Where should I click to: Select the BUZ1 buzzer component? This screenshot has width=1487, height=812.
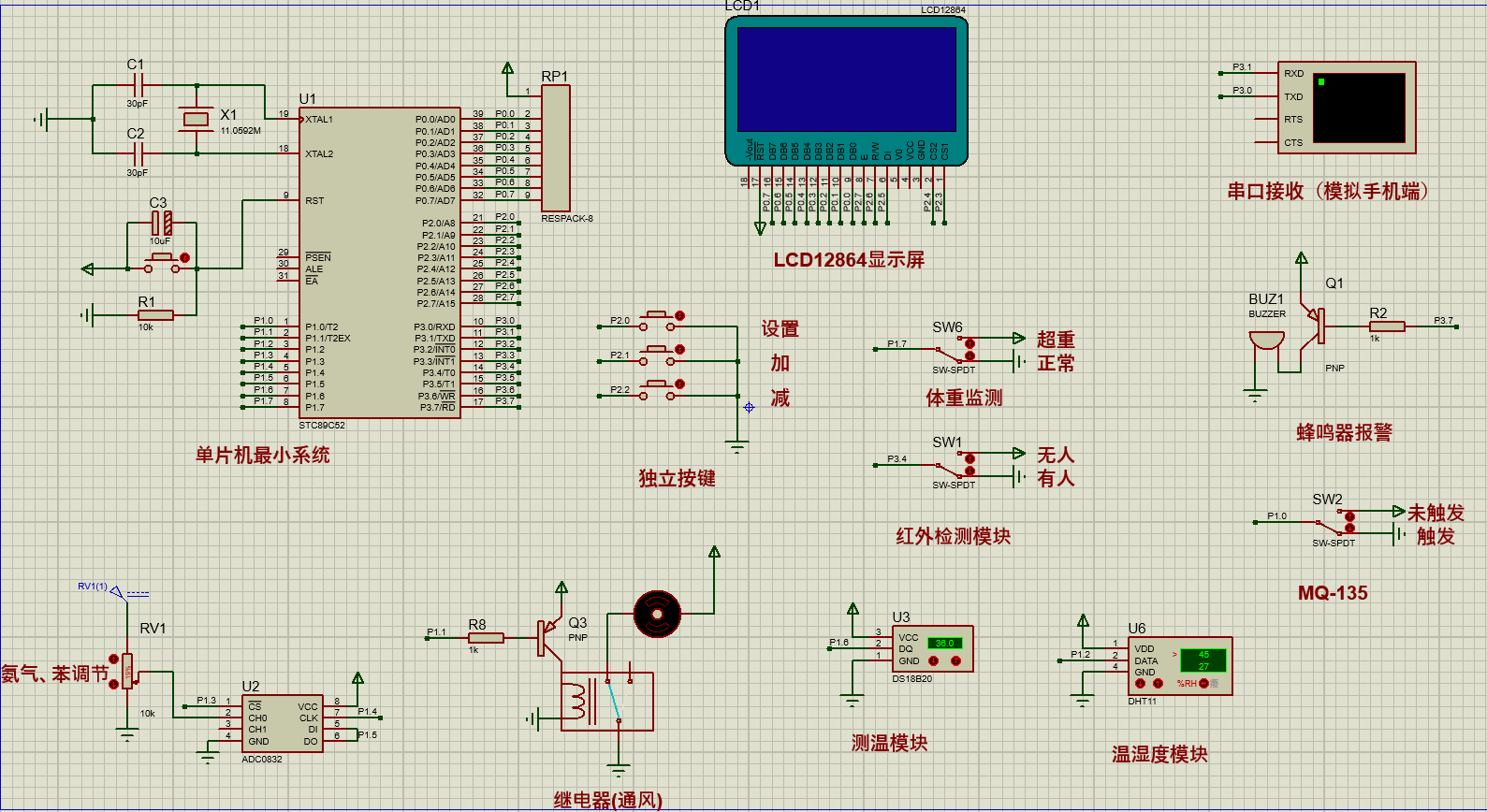[1266, 341]
